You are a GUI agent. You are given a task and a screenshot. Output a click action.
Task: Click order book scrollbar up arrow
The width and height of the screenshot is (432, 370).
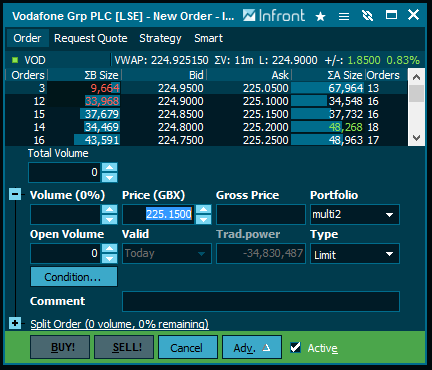point(416,77)
